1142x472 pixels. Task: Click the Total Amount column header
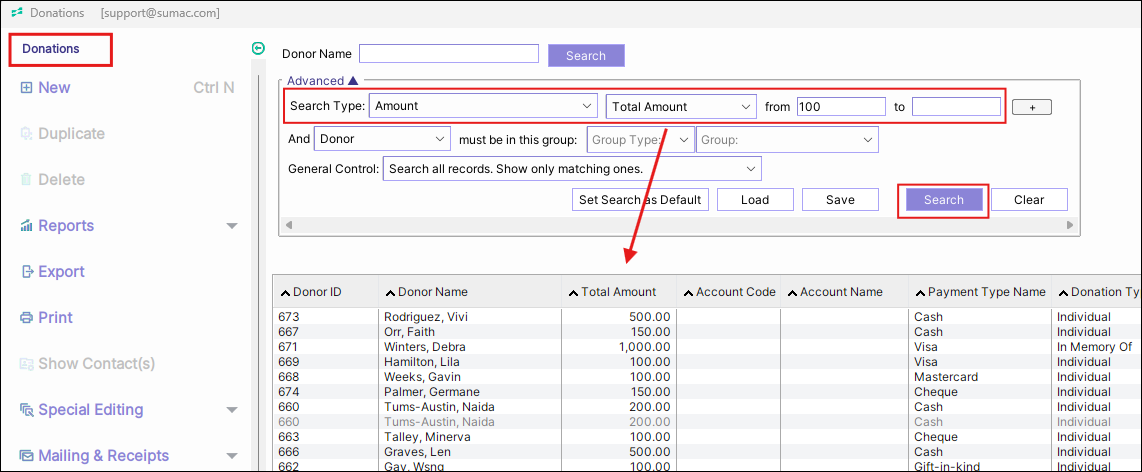(619, 292)
